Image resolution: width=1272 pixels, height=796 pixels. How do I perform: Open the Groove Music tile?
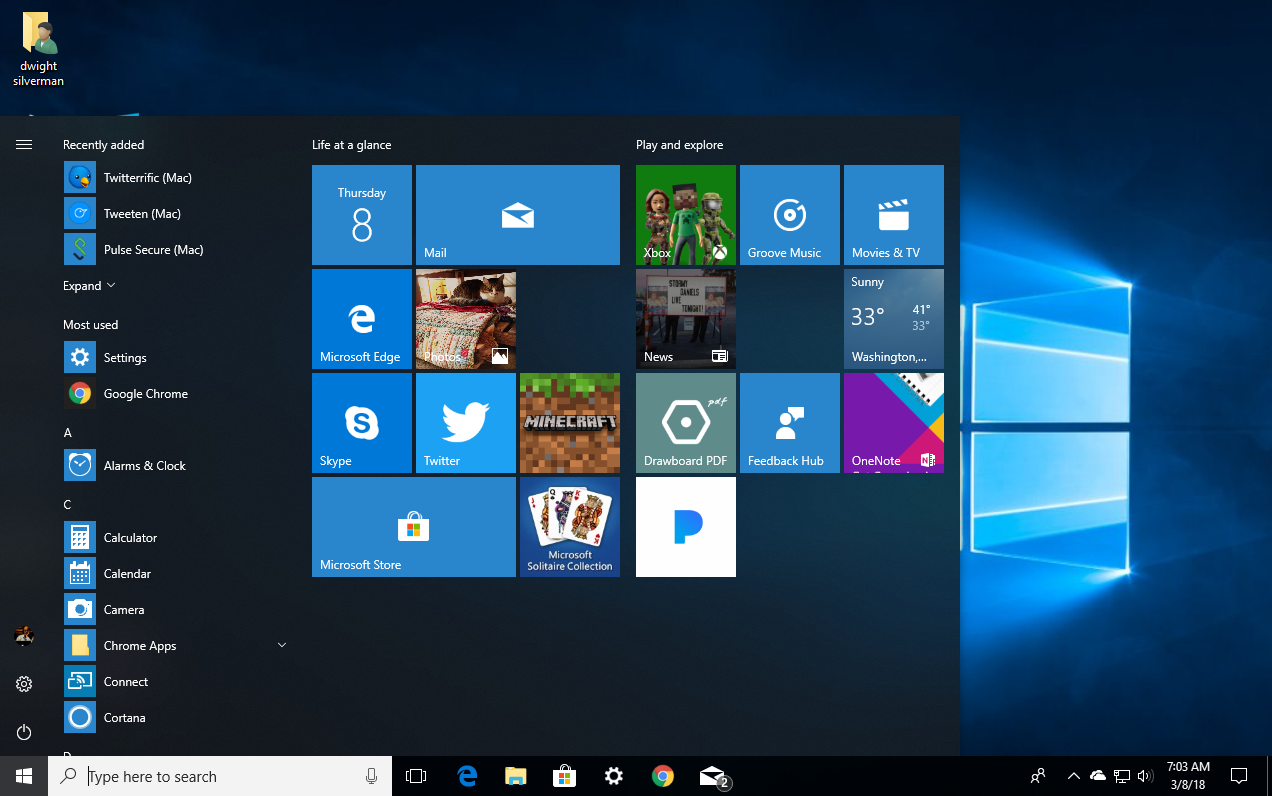click(x=790, y=215)
